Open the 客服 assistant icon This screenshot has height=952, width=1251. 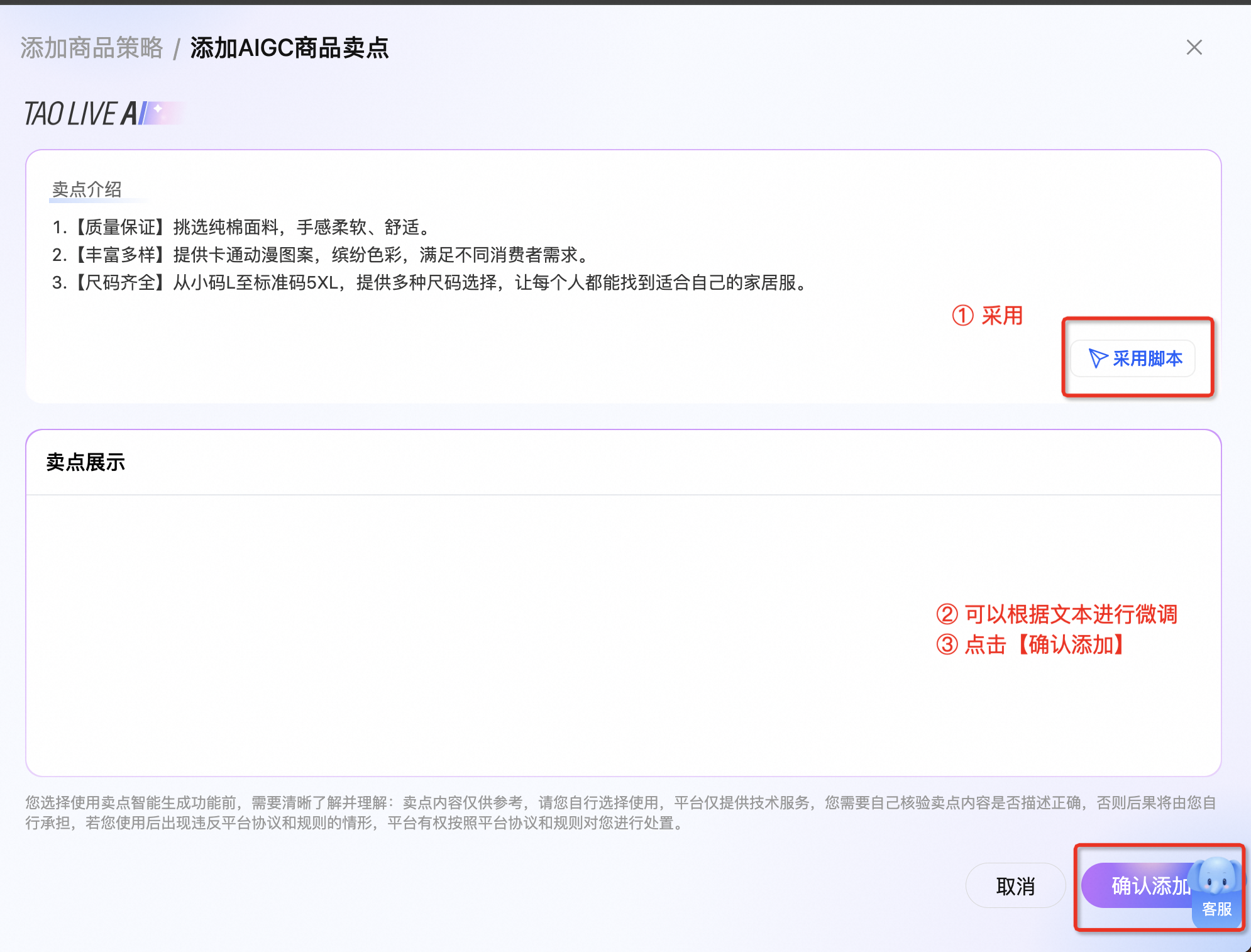tap(1217, 892)
